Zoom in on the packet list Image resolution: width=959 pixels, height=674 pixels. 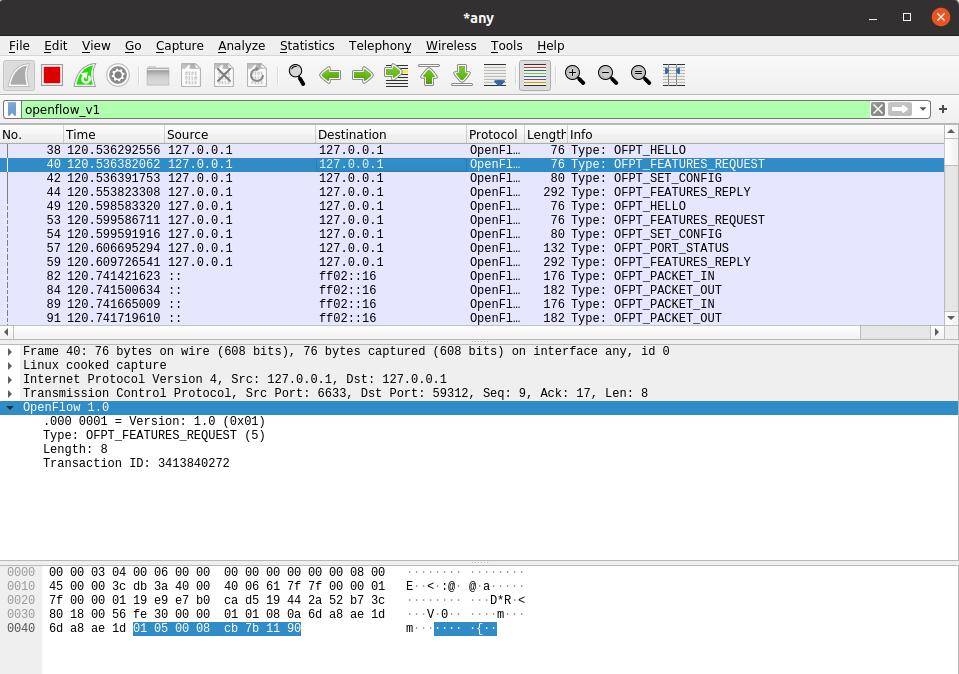[x=573, y=75]
